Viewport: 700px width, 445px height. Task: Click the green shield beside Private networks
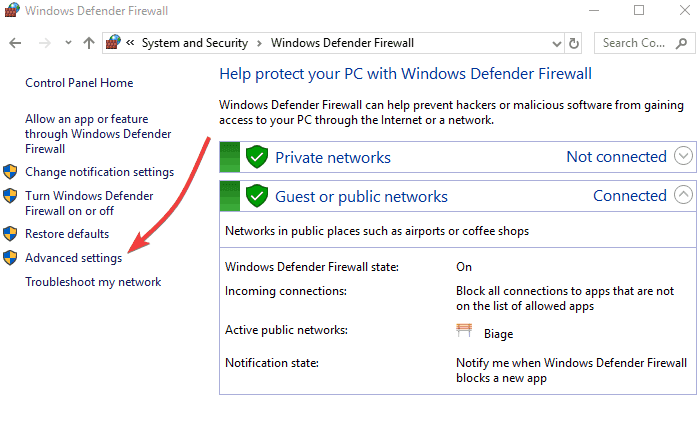(257, 157)
